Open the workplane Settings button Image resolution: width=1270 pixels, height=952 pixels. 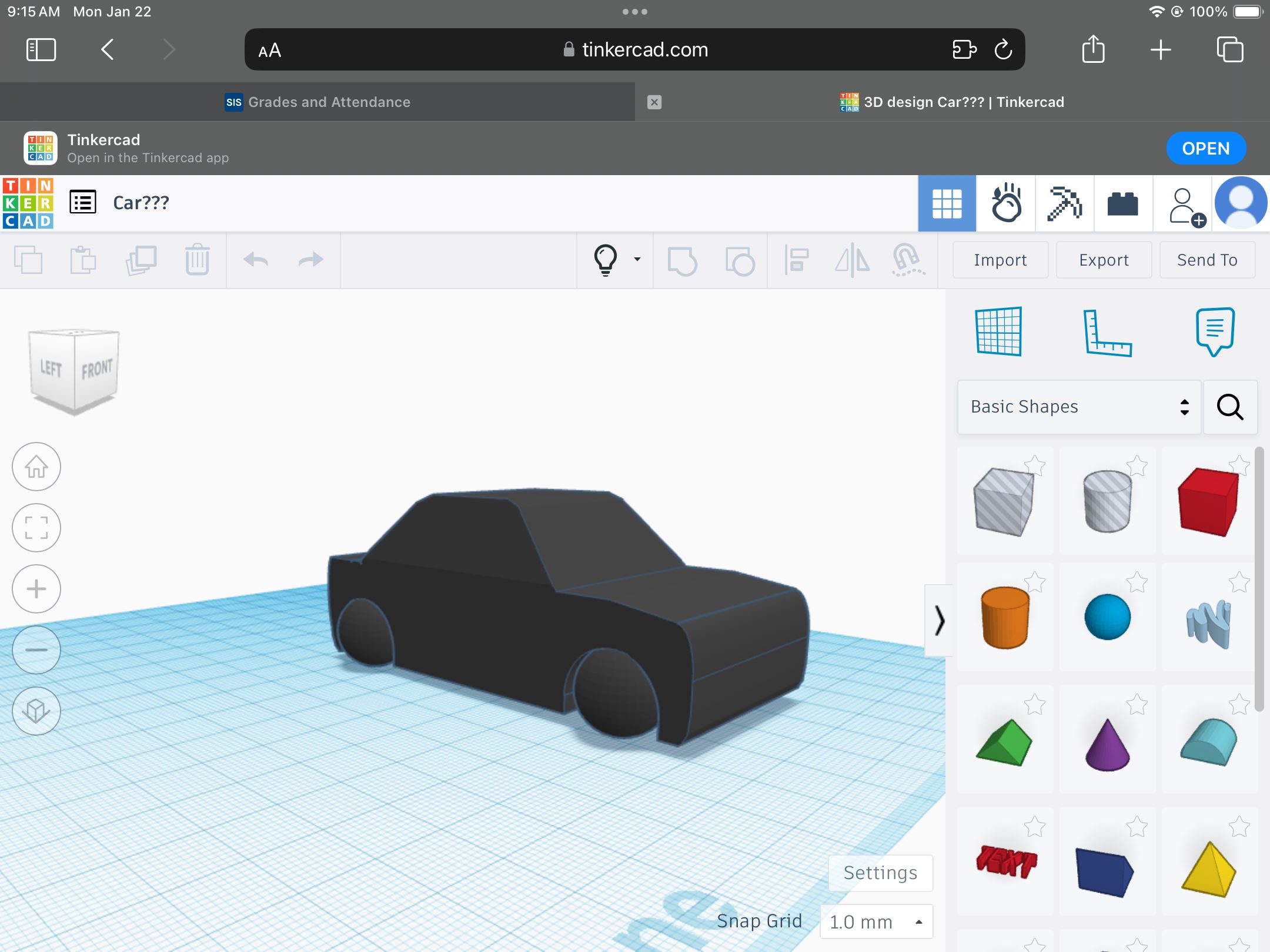click(880, 873)
